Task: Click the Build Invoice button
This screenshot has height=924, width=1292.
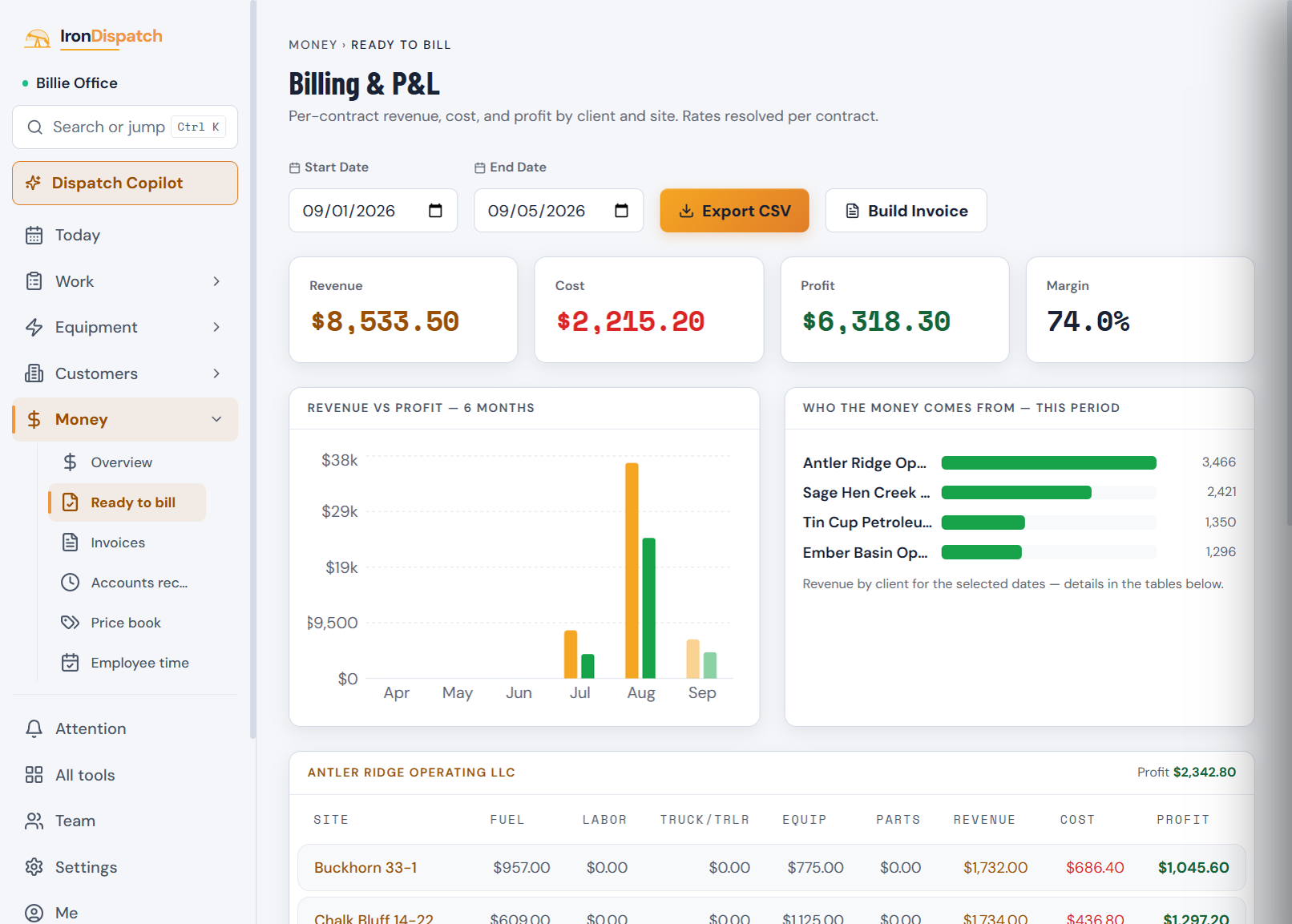Action: [906, 211]
